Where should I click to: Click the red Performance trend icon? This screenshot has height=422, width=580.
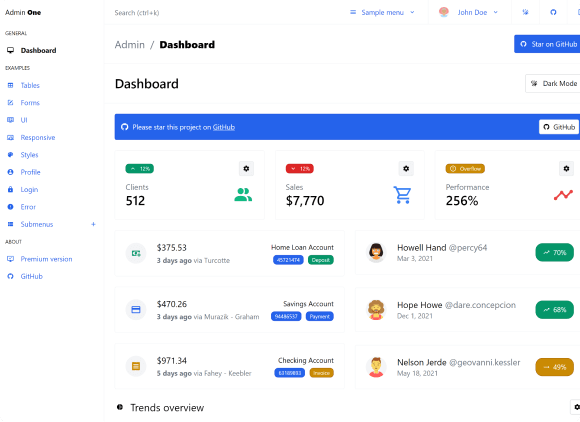563,195
